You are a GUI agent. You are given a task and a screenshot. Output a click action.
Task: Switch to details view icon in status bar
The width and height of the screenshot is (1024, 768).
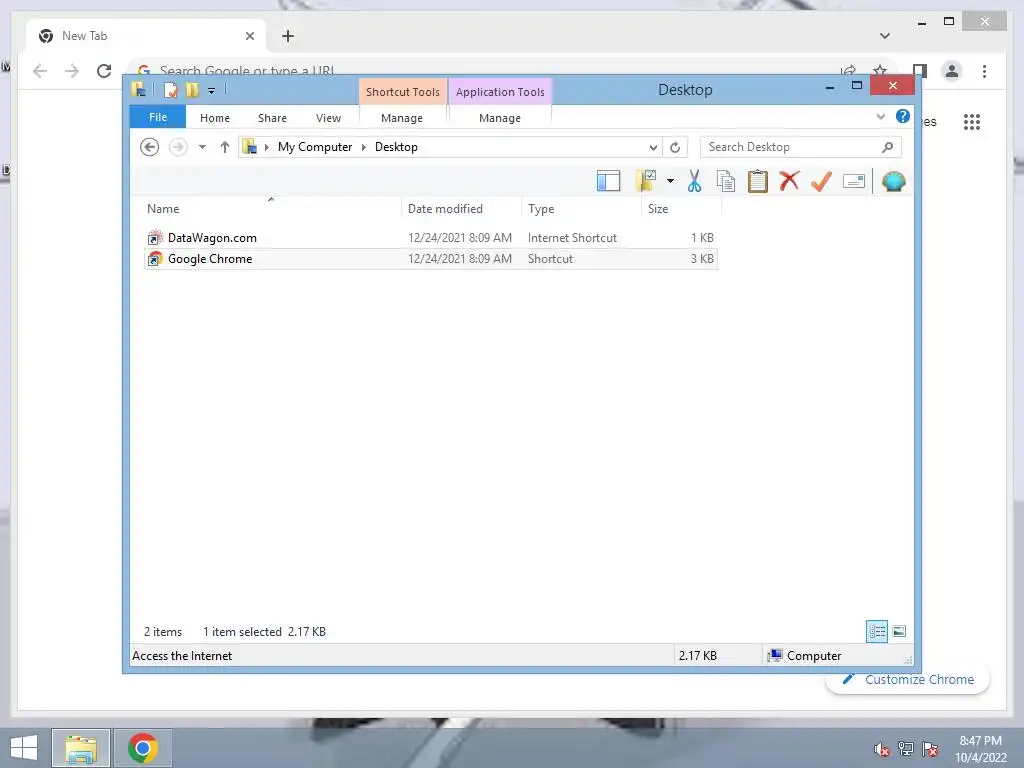click(x=876, y=631)
